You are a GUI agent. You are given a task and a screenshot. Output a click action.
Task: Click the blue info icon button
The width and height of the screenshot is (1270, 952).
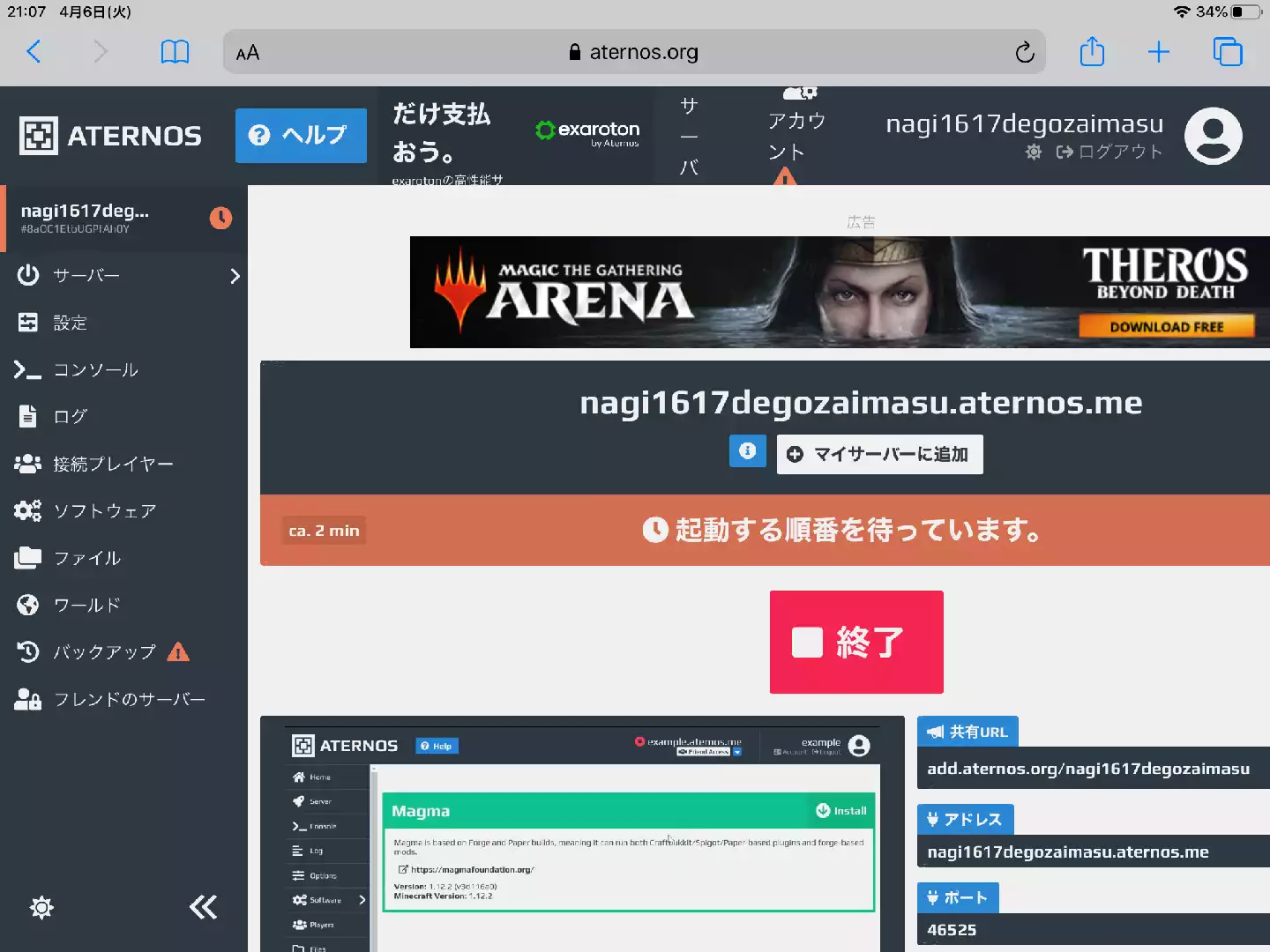(747, 451)
